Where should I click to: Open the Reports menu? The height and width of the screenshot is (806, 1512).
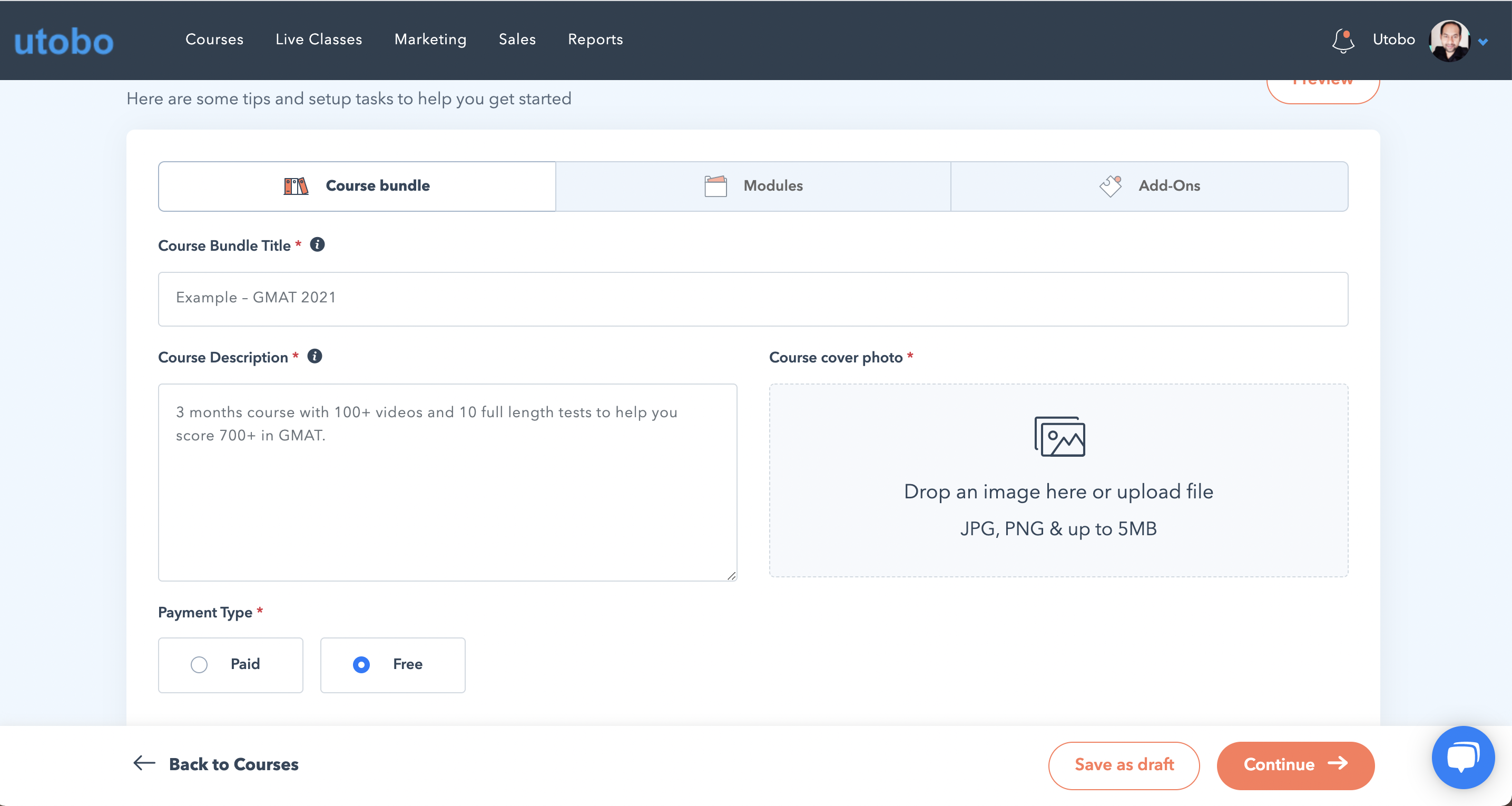click(595, 40)
